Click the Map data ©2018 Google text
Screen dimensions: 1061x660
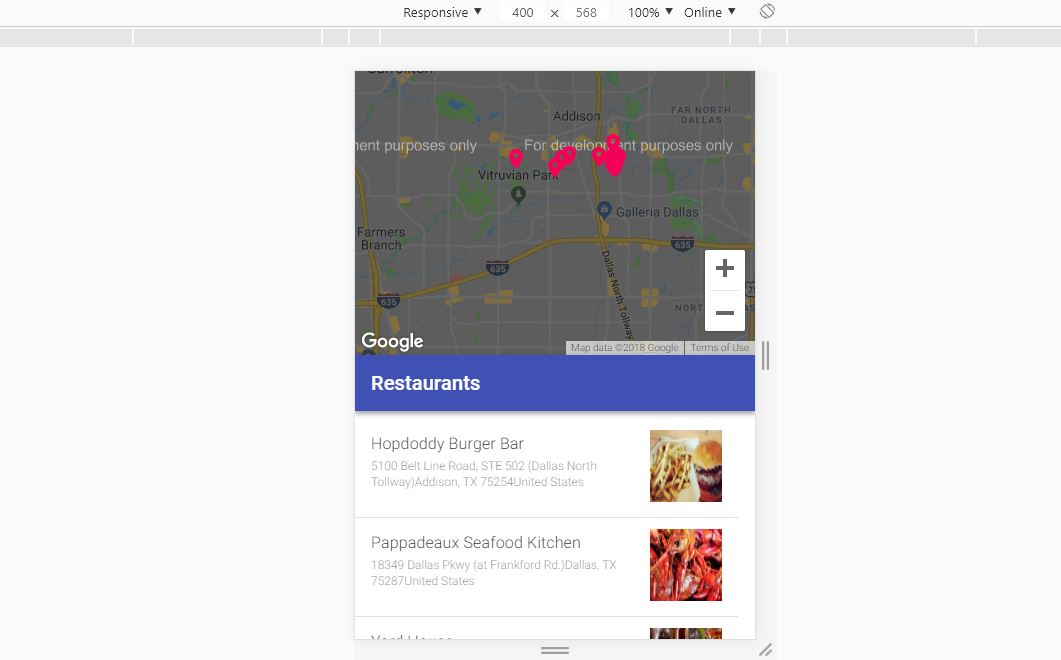[625, 347]
